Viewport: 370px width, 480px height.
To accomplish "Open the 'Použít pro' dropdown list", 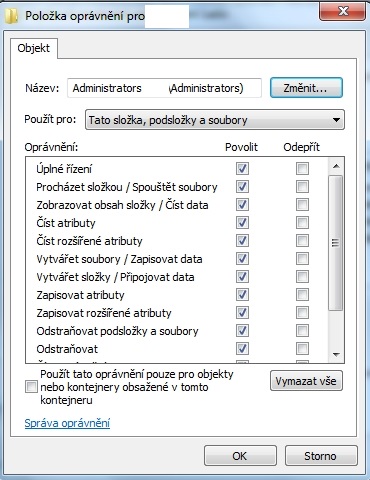I will [215, 120].
